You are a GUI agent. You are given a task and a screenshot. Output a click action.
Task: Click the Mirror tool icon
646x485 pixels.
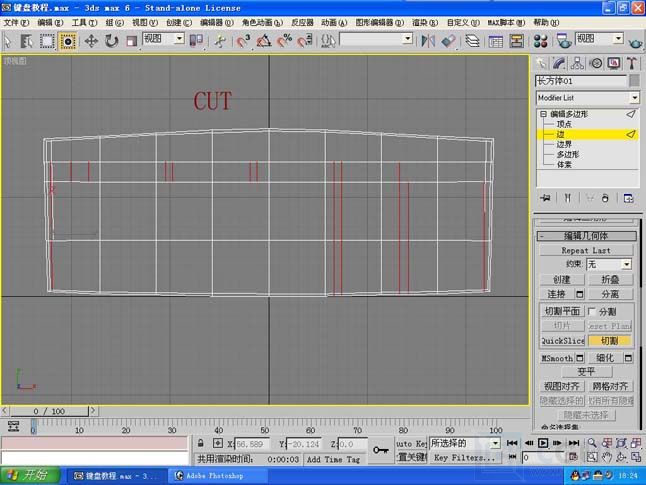click(x=428, y=40)
